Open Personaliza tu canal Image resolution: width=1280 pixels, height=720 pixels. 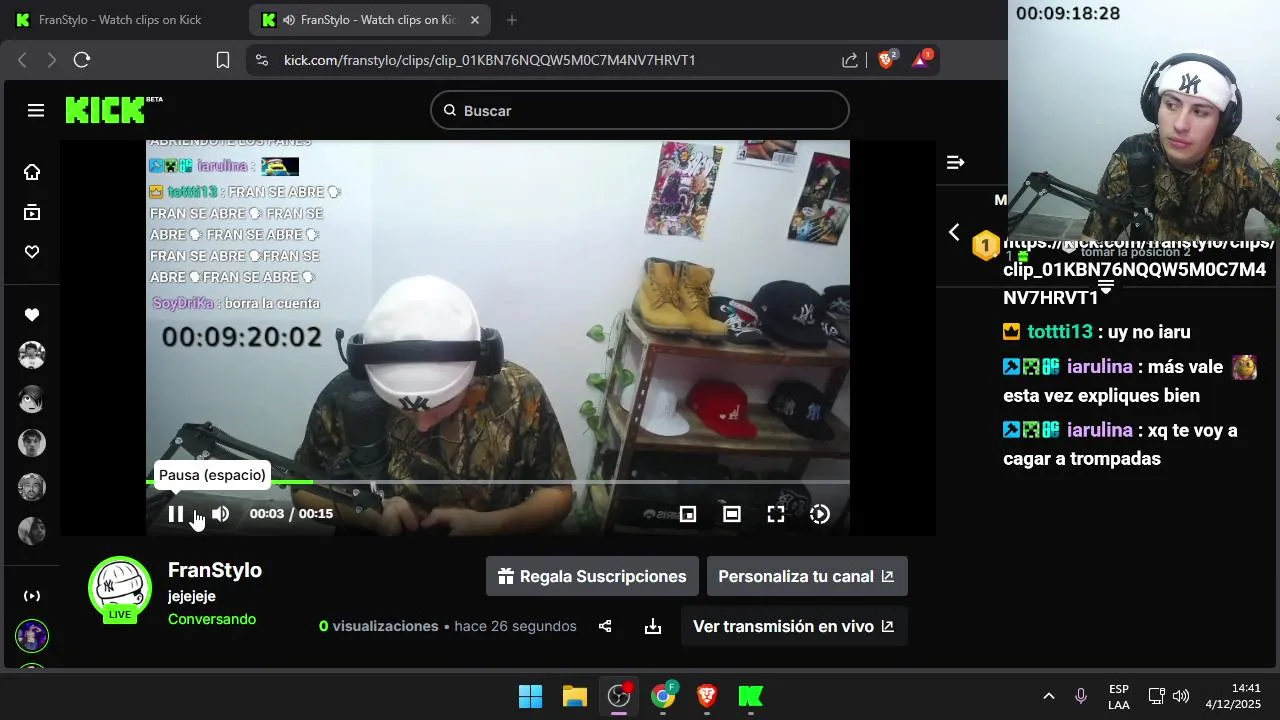click(807, 576)
